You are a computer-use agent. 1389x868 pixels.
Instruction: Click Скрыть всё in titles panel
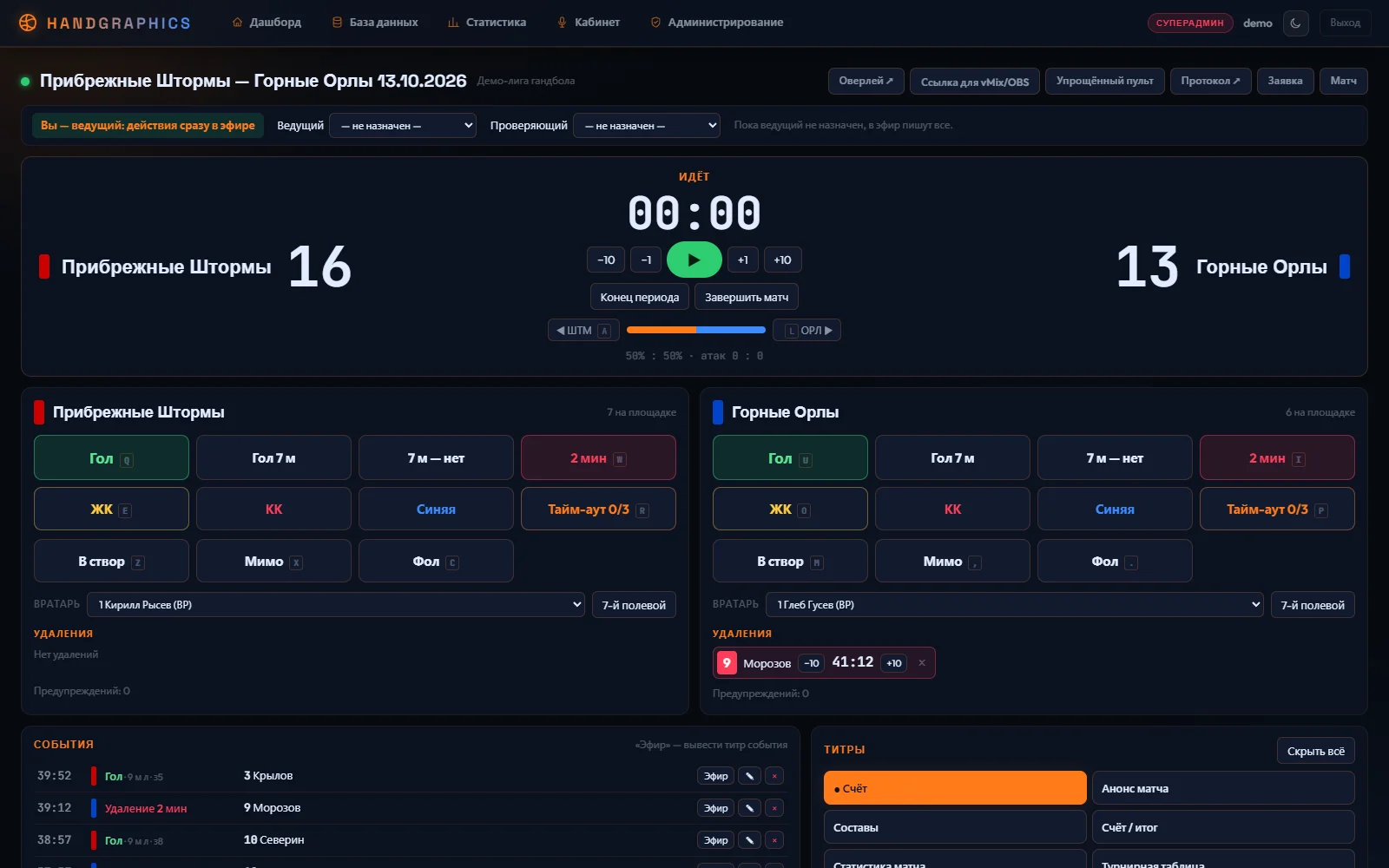[x=1315, y=751]
